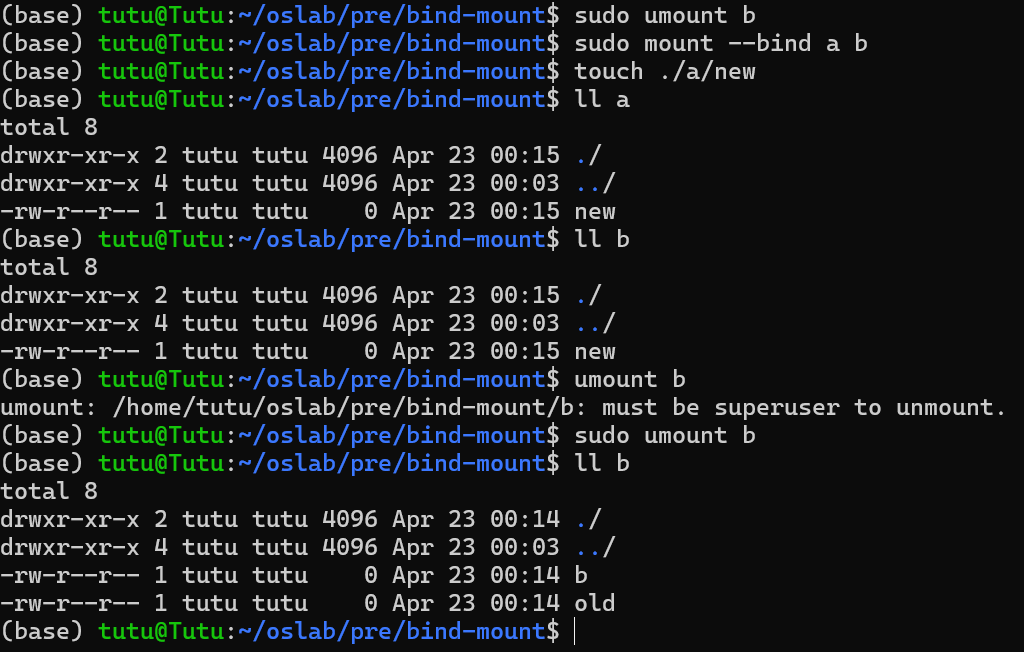Click the last 'll b' command
The height and width of the screenshot is (652, 1024).
point(602,464)
